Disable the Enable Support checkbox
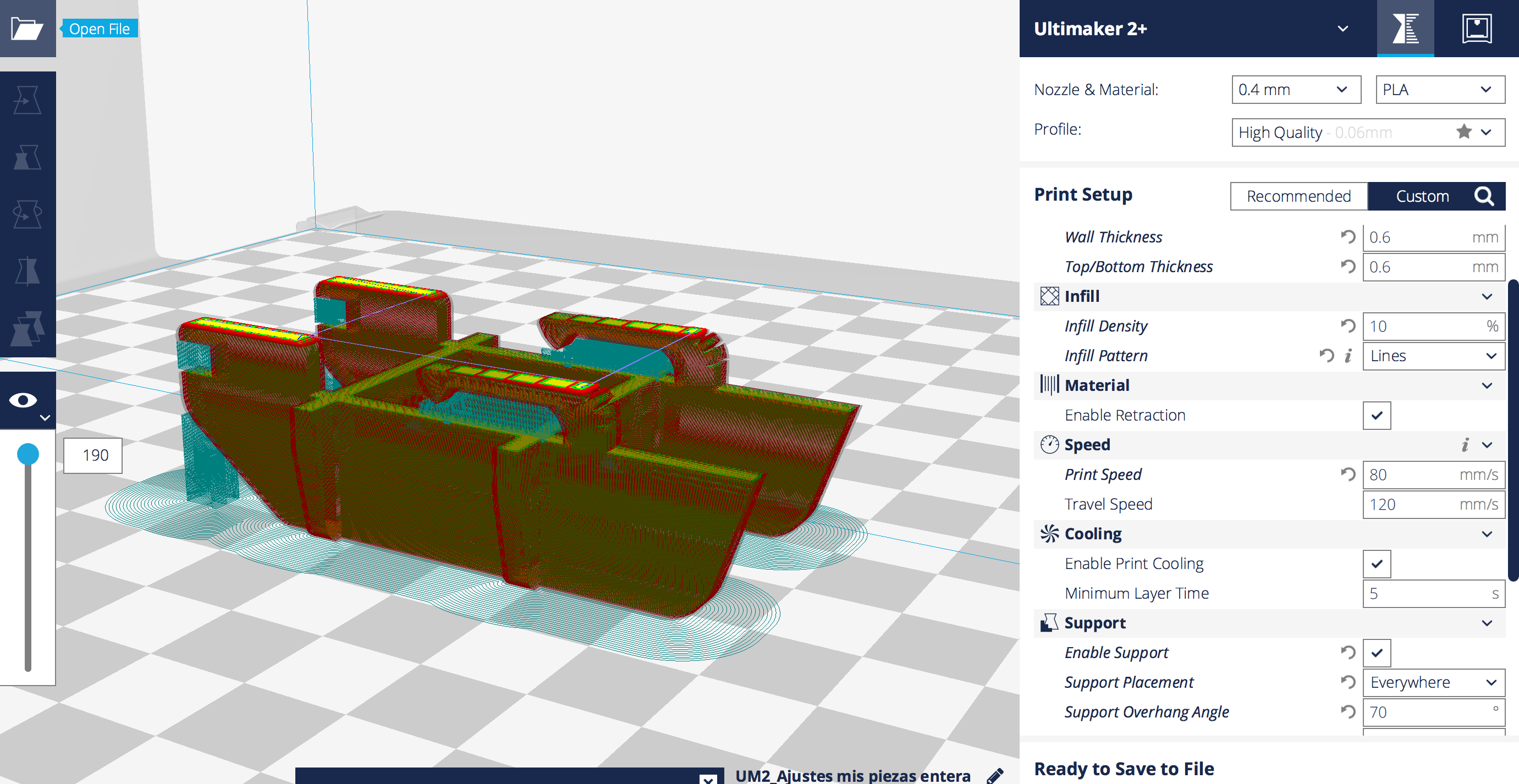The height and width of the screenshot is (784, 1519). (x=1377, y=653)
